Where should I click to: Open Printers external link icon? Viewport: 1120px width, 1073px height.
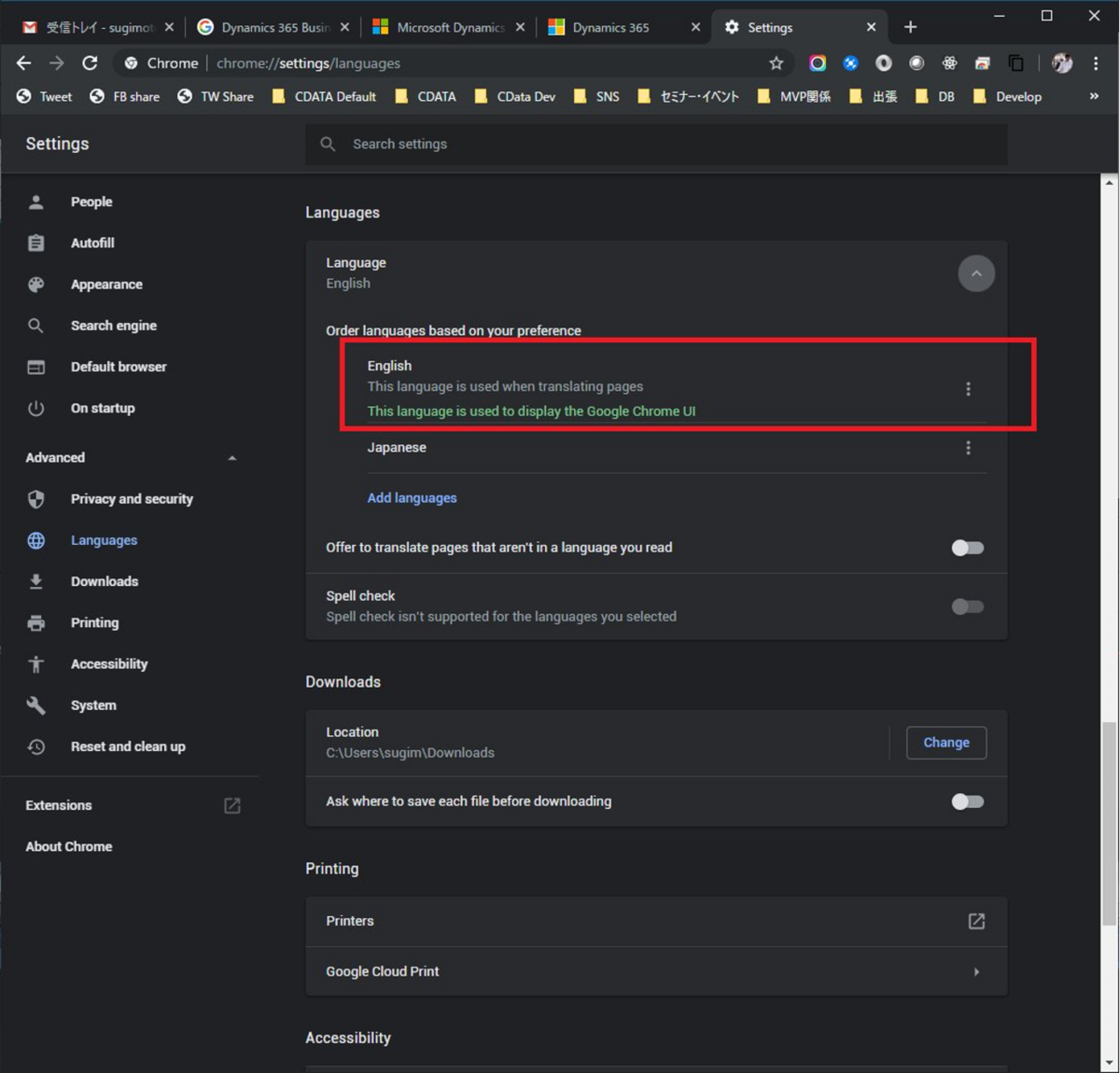[x=976, y=921]
